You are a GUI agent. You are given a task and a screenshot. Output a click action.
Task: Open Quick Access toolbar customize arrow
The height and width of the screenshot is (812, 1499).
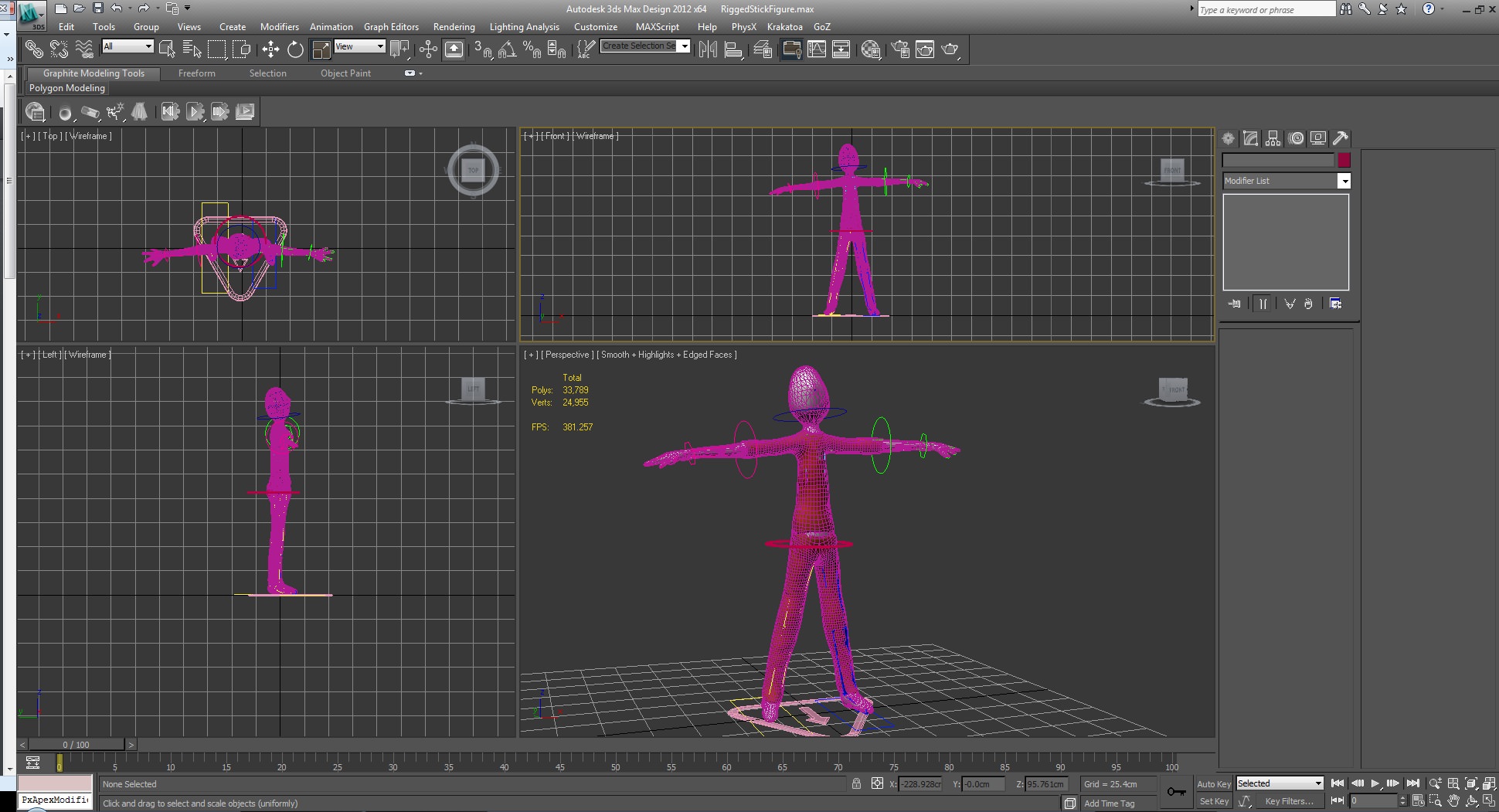[188, 8]
